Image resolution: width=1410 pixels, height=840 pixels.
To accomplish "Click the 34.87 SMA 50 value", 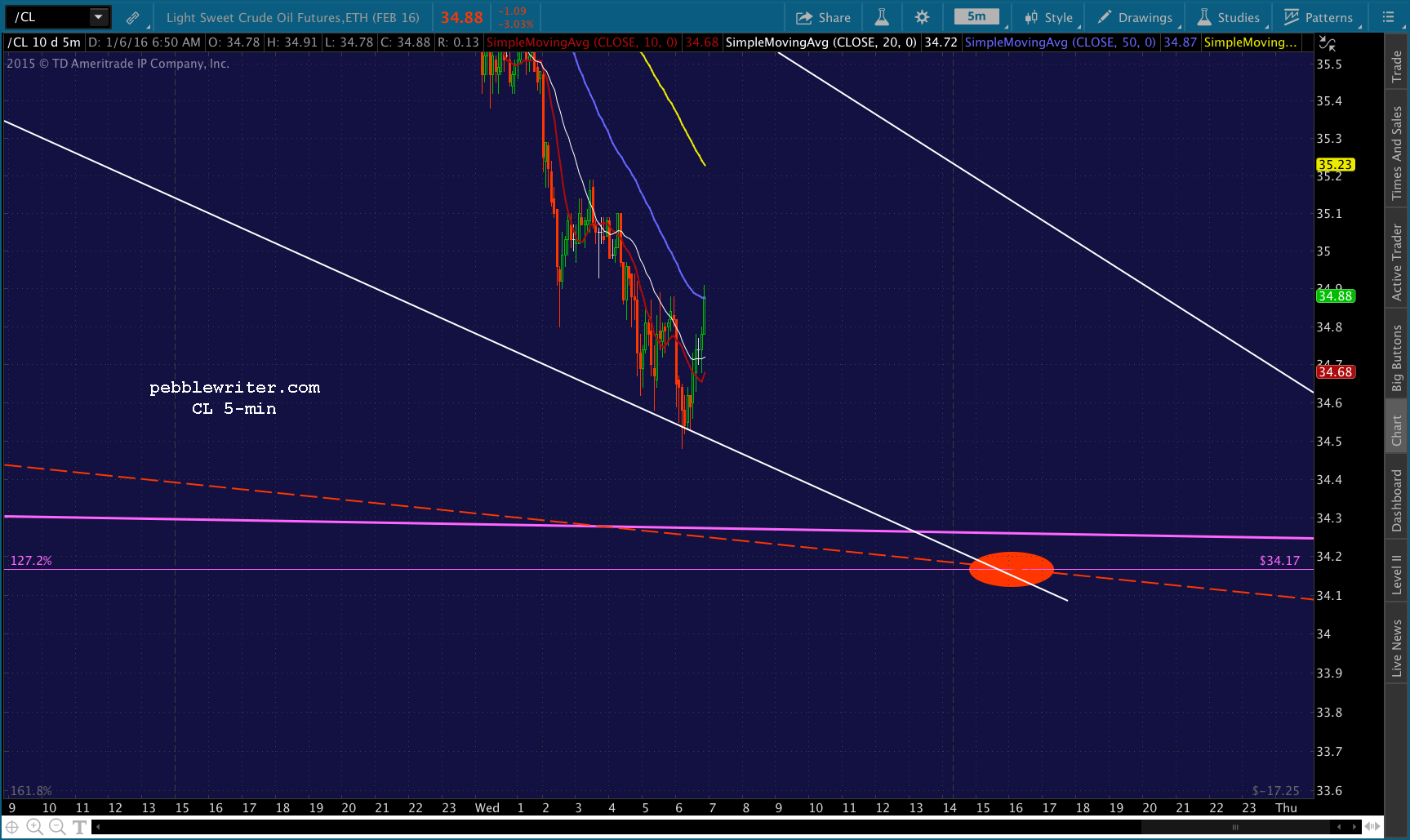I will (x=1180, y=42).
